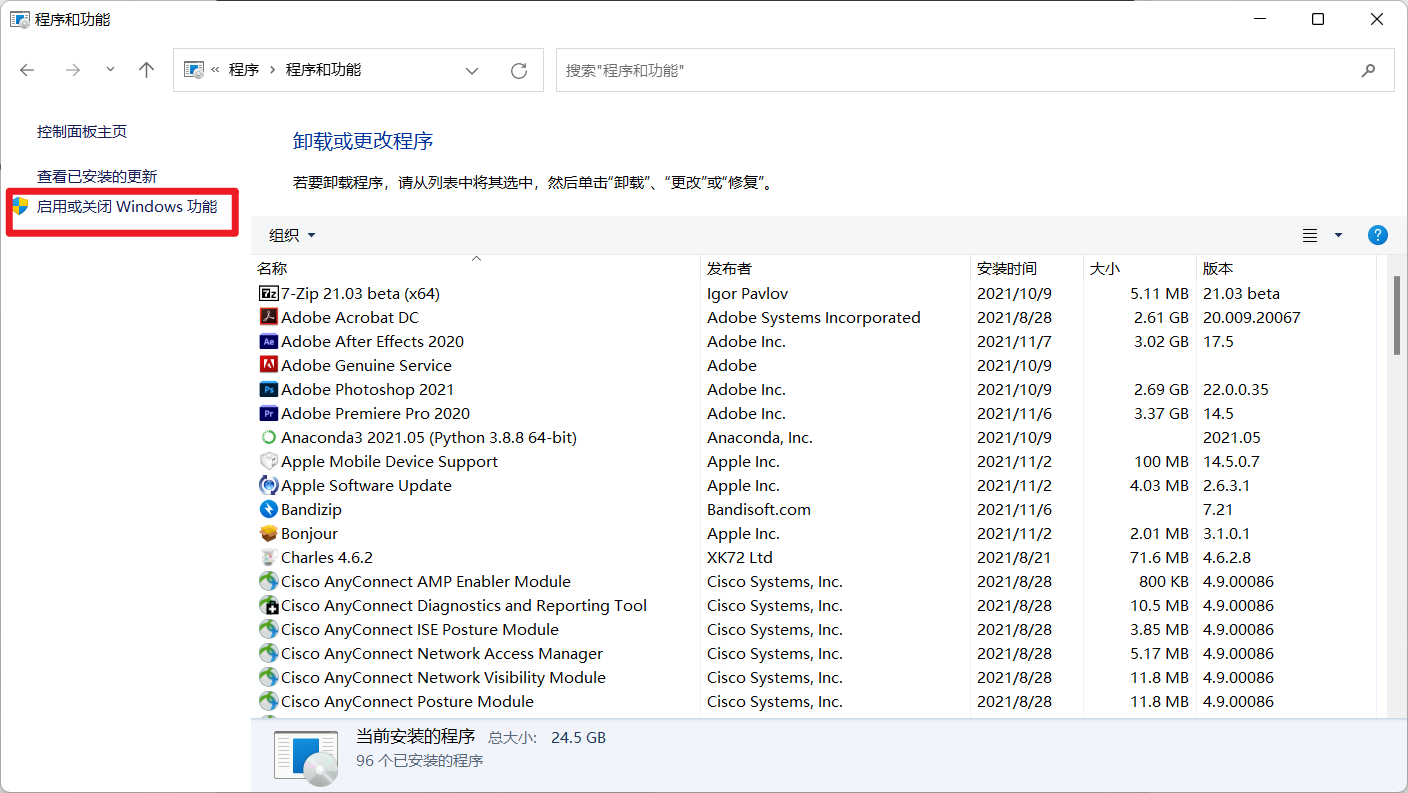The height and width of the screenshot is (793, 1408).
Task: Click the Adobe Photoshop 2021 icon
Action: [x=268, y=390]
